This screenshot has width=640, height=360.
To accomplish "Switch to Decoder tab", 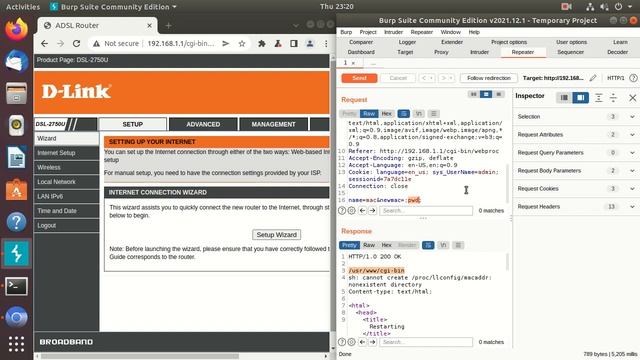I will click(x=617, y=52).
